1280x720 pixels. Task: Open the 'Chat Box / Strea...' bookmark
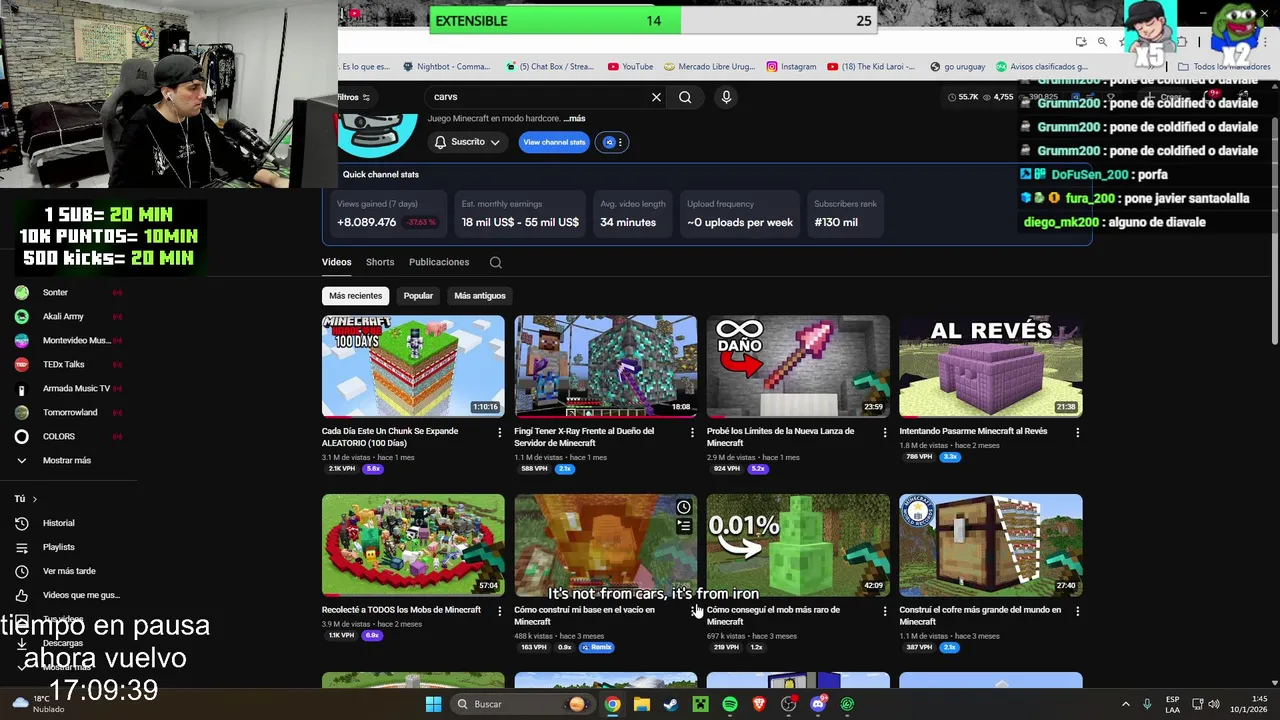pyautogui.click(x=550, y=67)
